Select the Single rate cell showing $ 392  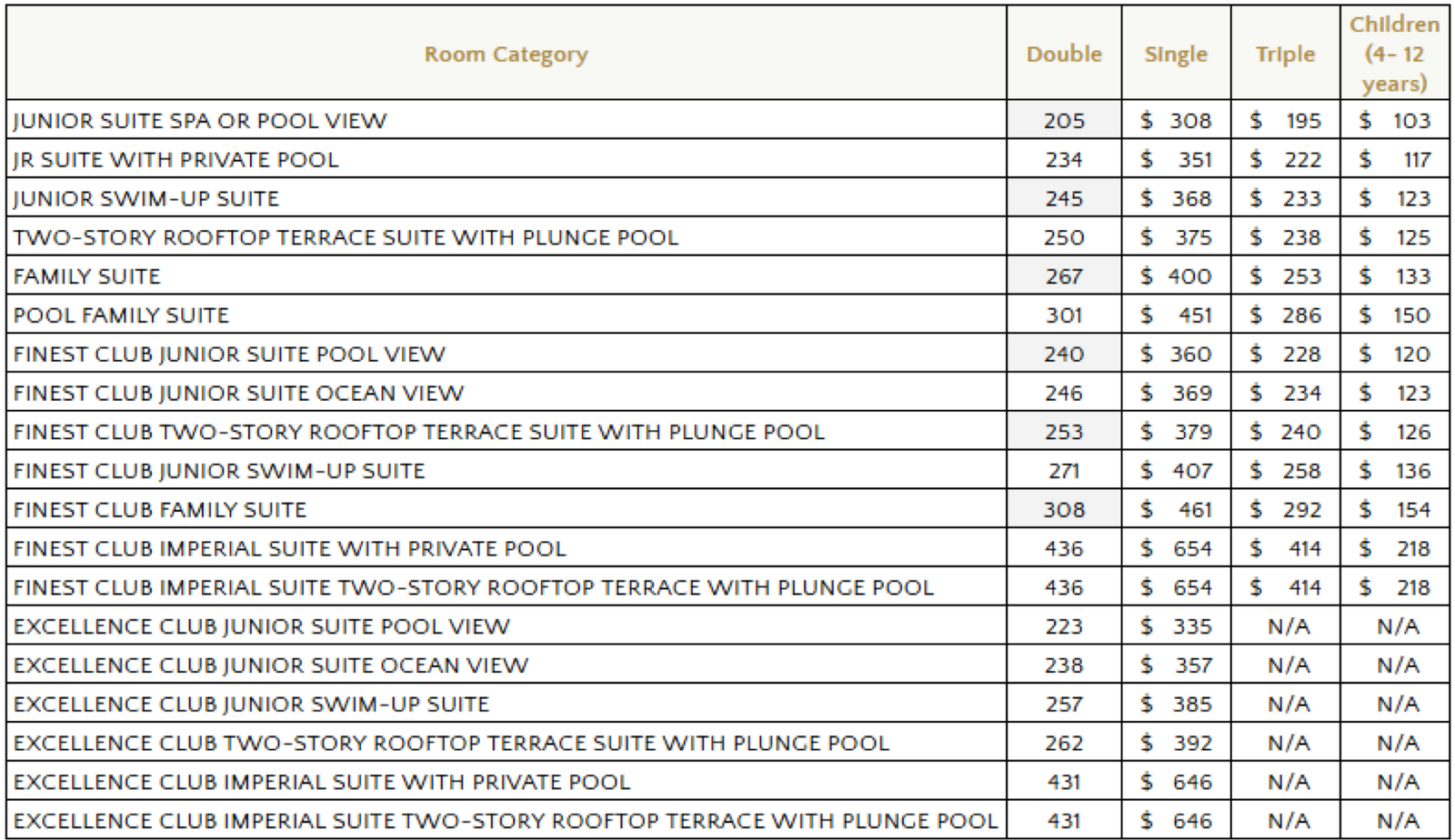coord(1176,744)
